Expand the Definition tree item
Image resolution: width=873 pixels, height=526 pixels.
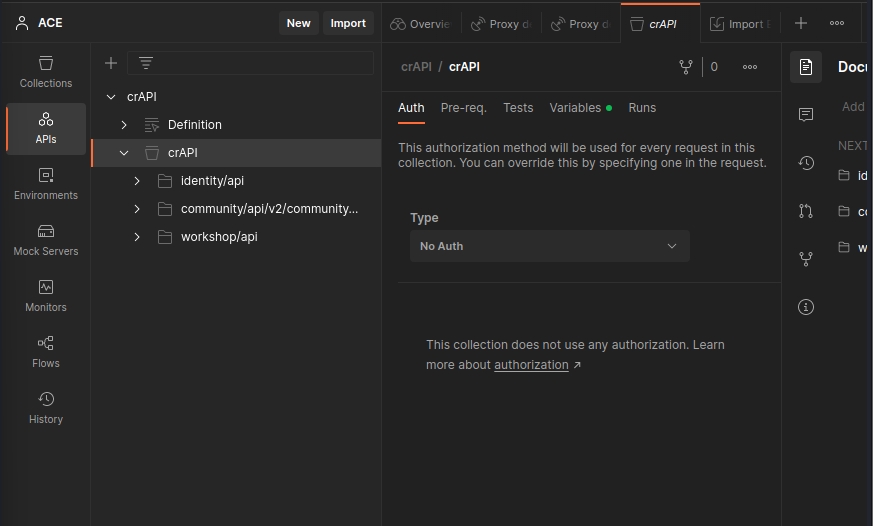(x=124, y=125)
